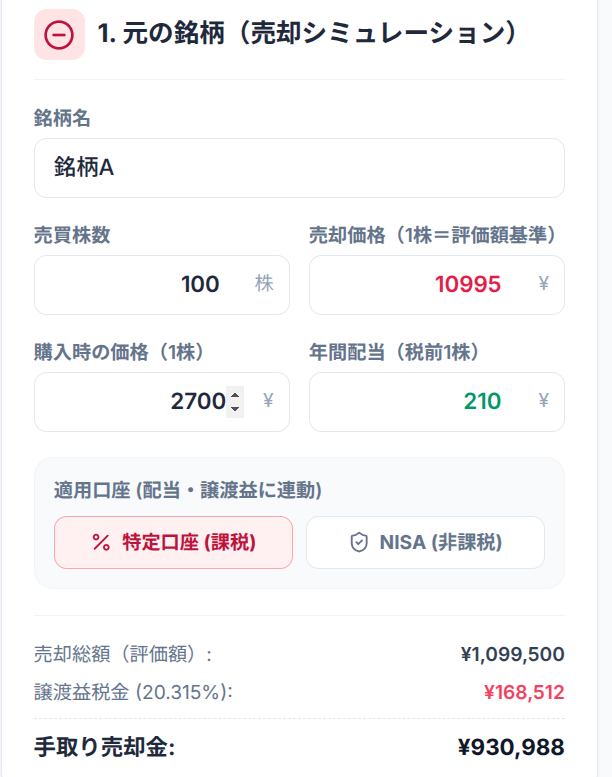Image resolution: width=612 pixels, height=777 pixels.
Task: Click the percent icon on 特定口座 button
Action: click(101, 542)
